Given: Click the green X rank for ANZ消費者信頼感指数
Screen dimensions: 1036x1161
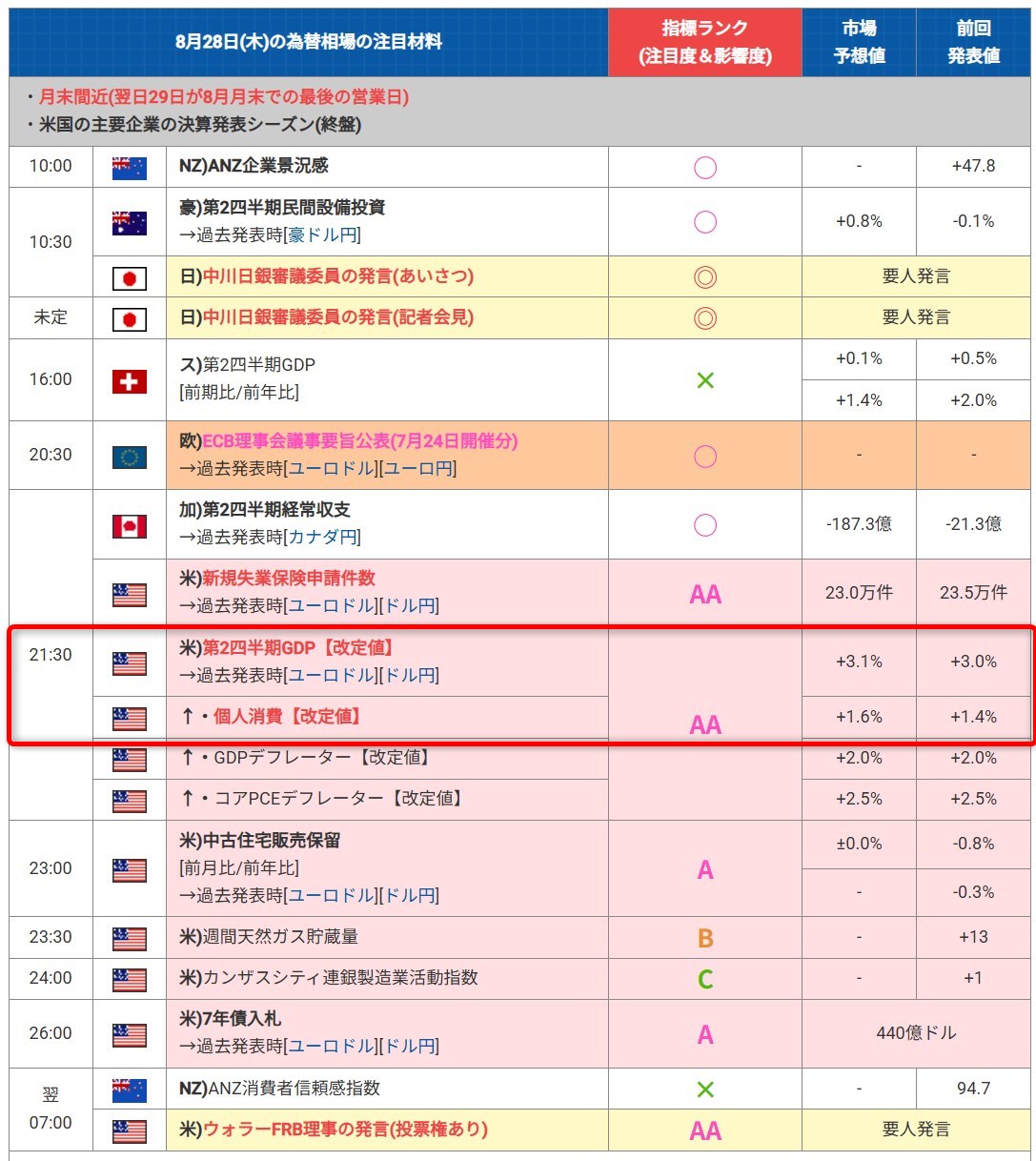Looking at the screenshot, I should coord(705,1090).
